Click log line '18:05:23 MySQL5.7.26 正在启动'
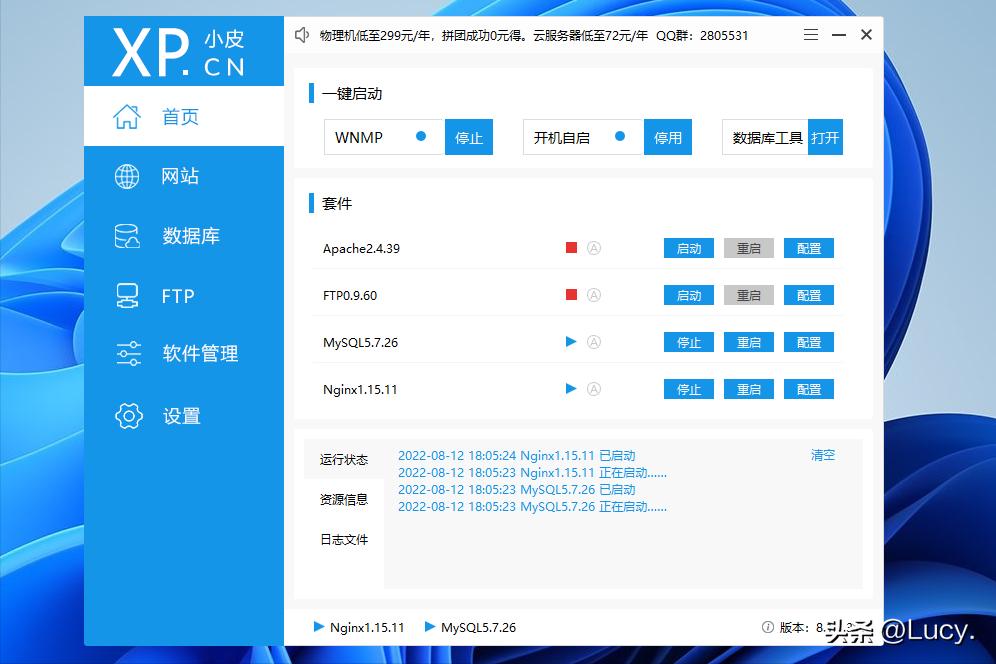 [x=532, y=507]
